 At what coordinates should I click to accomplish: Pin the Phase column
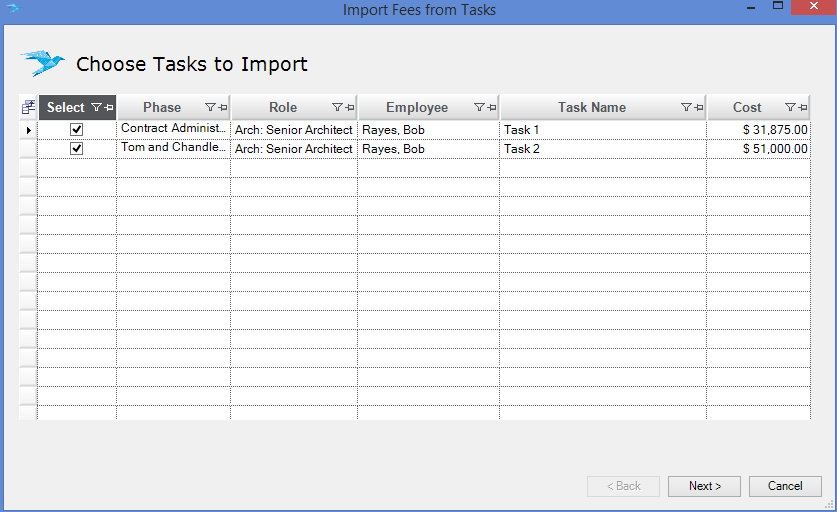pyautogui.click(x=223, y=107)
